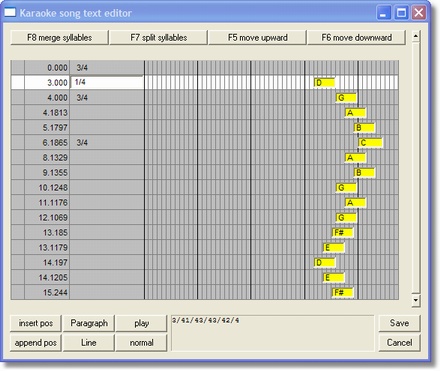Click the 14.1205 position cell
440x371 pixels.
click(x=47, y=278)
